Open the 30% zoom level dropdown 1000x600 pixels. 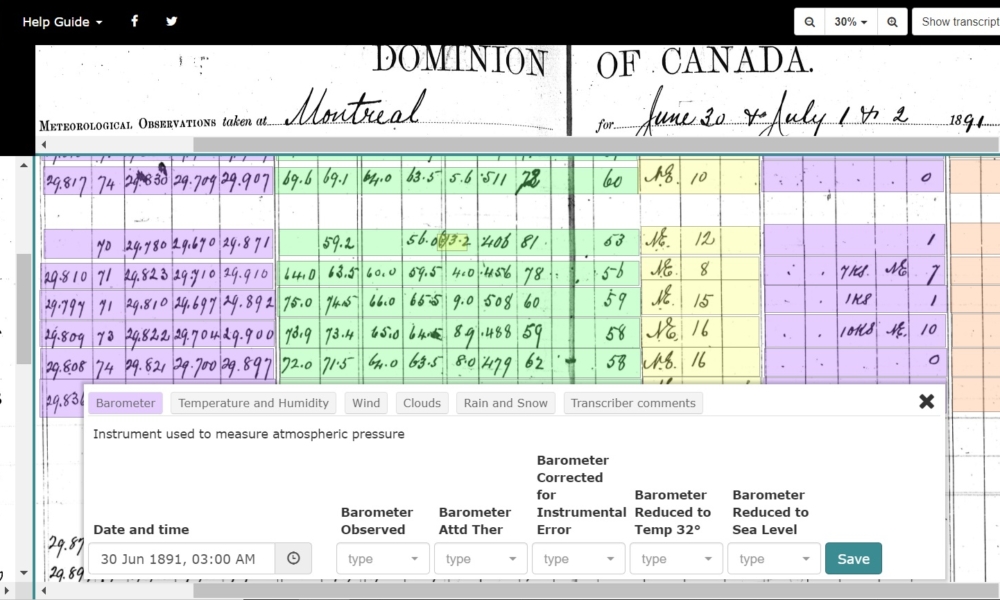(851, 22)
